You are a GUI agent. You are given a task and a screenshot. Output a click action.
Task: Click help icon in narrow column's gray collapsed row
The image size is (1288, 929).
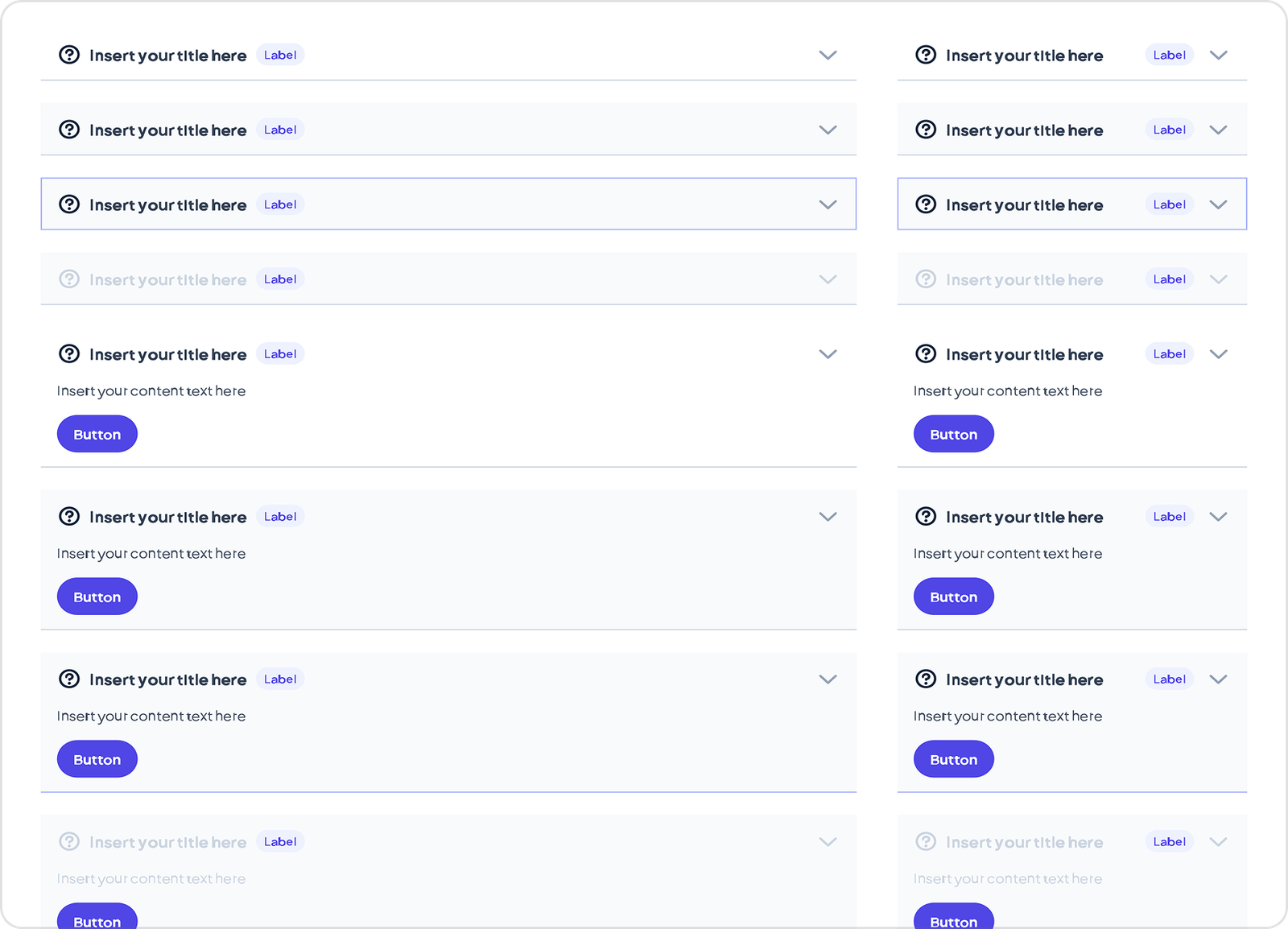tap(926, 130)
